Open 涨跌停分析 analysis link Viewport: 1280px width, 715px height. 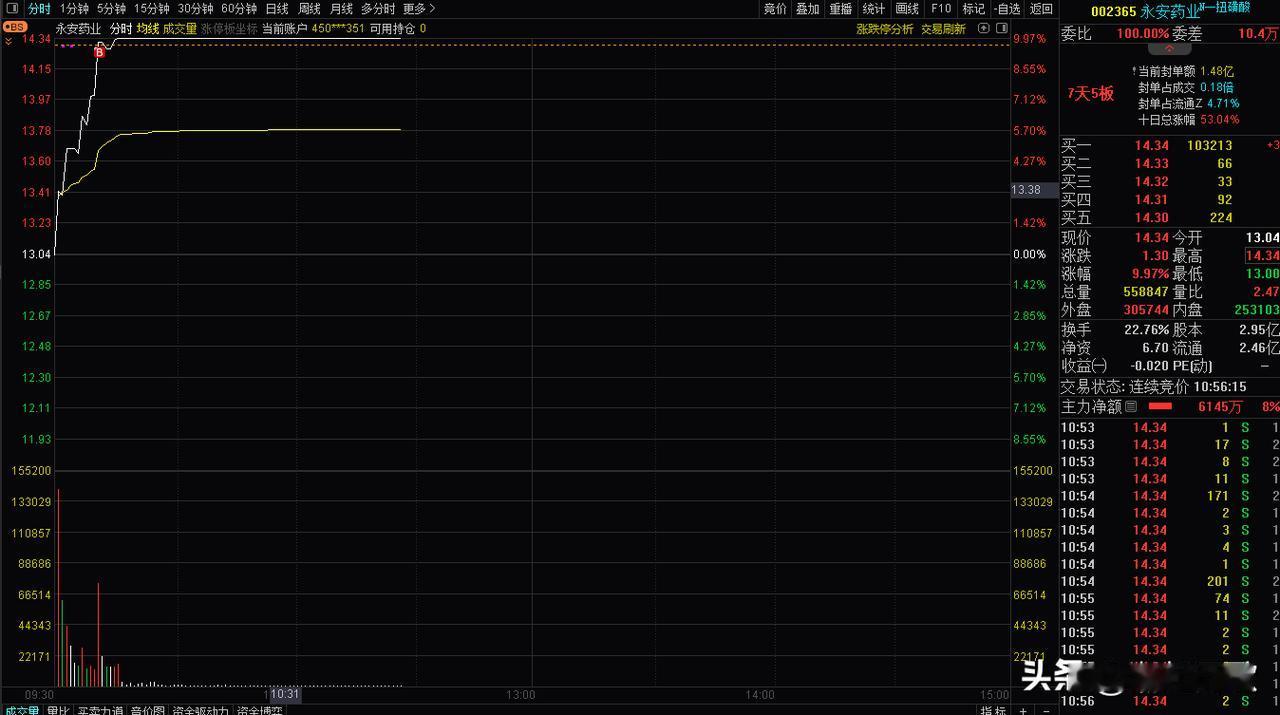884,28
